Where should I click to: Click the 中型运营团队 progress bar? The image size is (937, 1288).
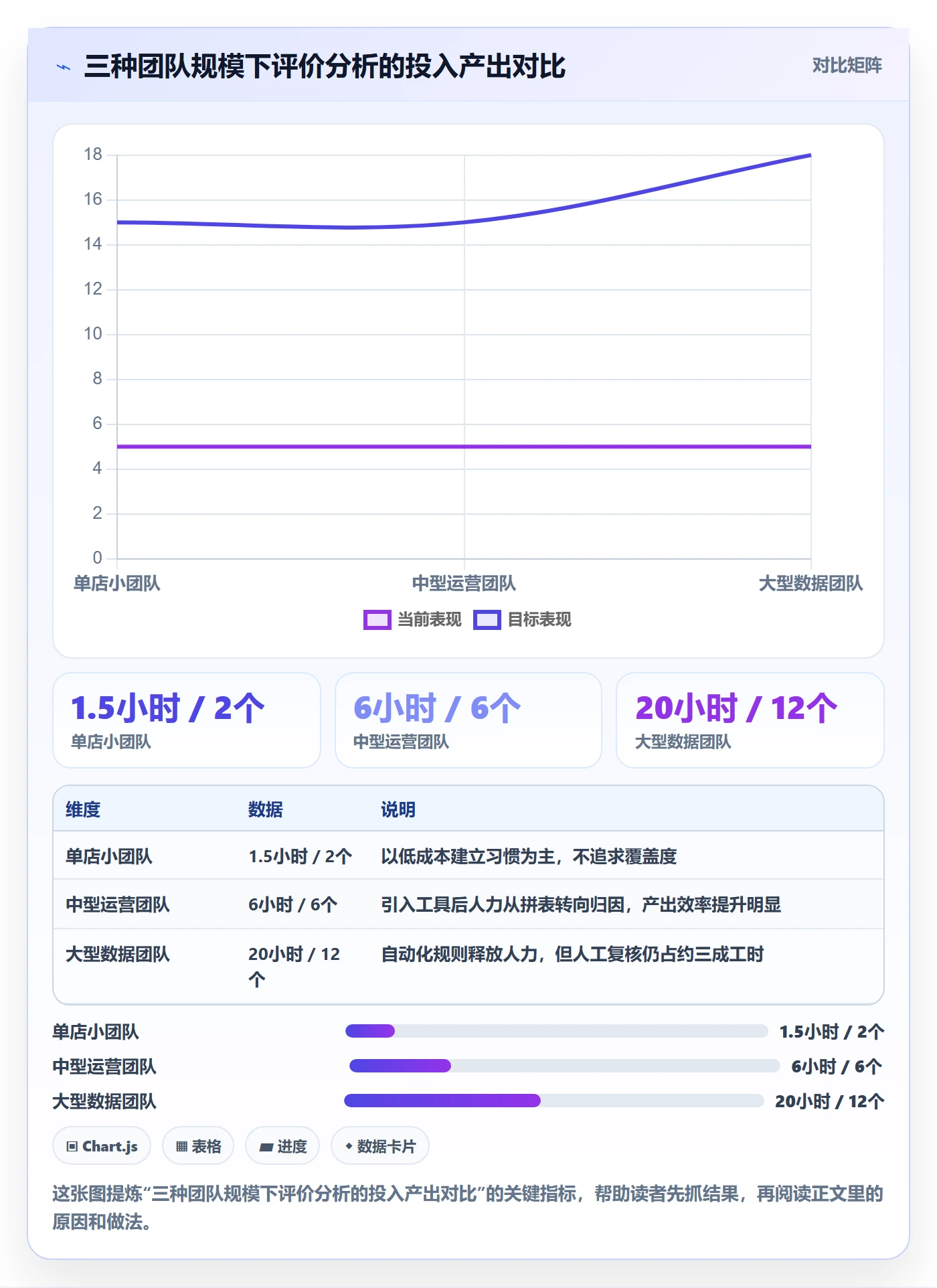click(564, 1066)
